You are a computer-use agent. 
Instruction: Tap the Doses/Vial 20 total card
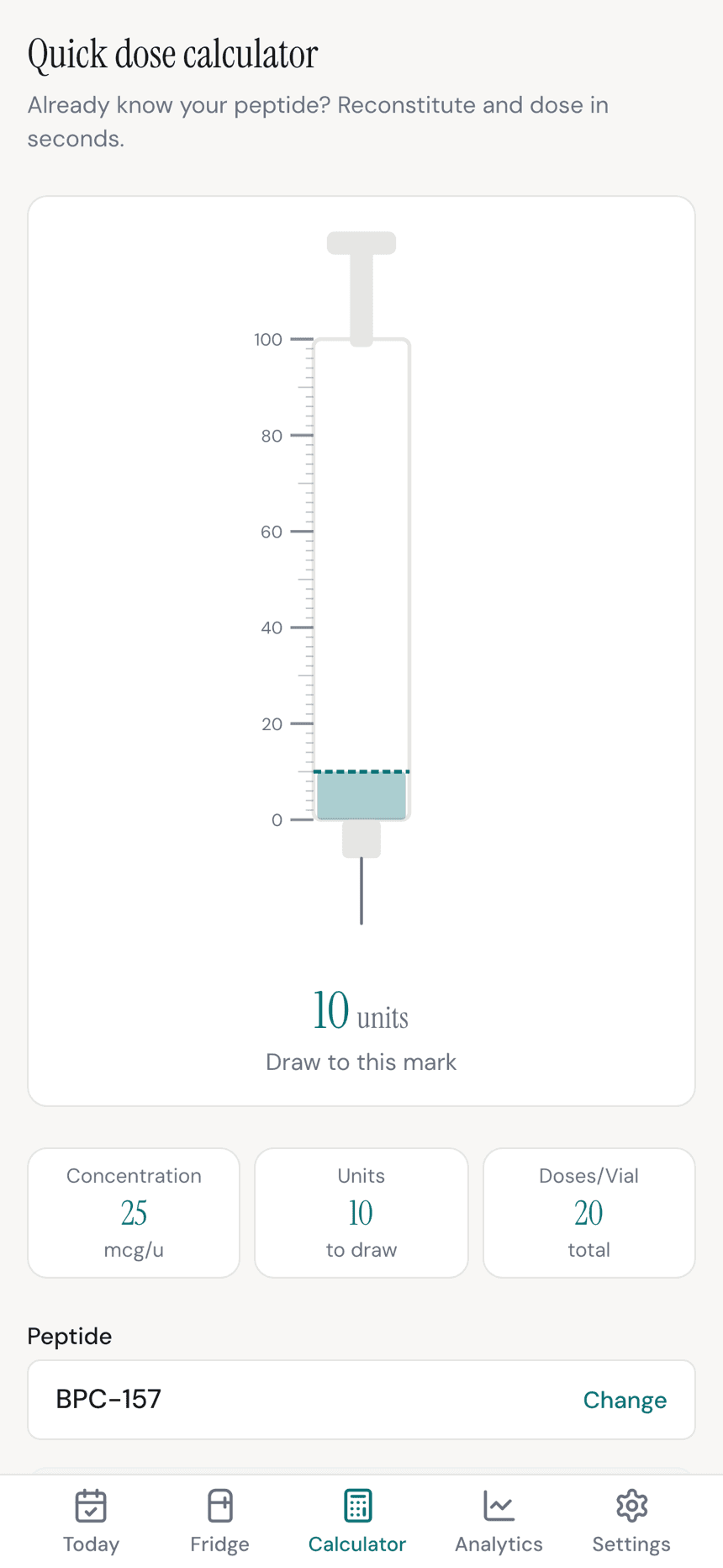(x=589, y=1212)
